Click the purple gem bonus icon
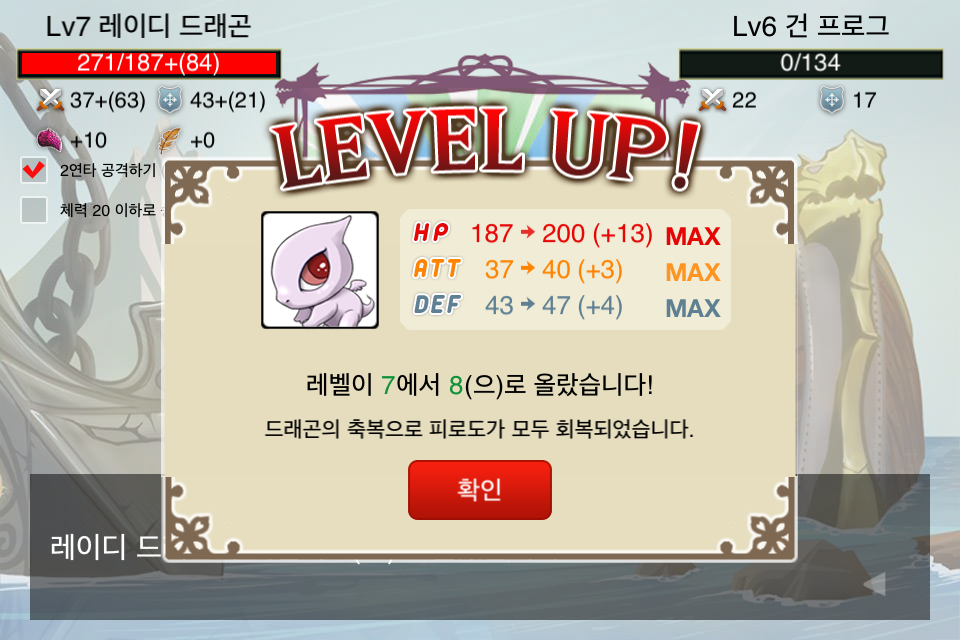Screen dimensions: 960x640 click(x=50, y=140)
